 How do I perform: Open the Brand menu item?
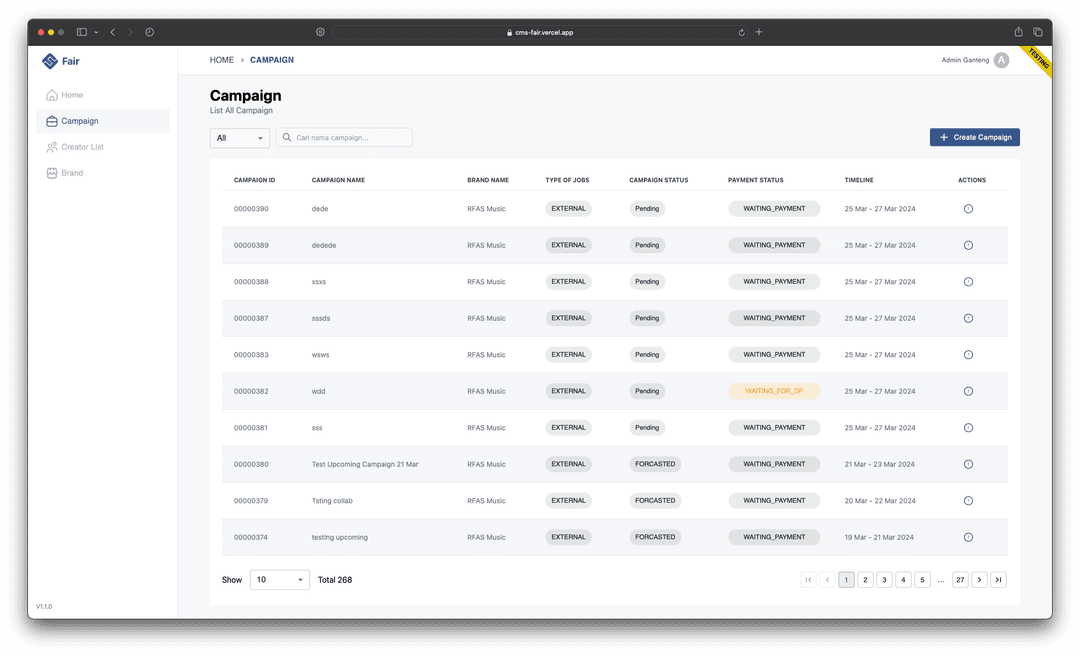(x=72, y=173)
